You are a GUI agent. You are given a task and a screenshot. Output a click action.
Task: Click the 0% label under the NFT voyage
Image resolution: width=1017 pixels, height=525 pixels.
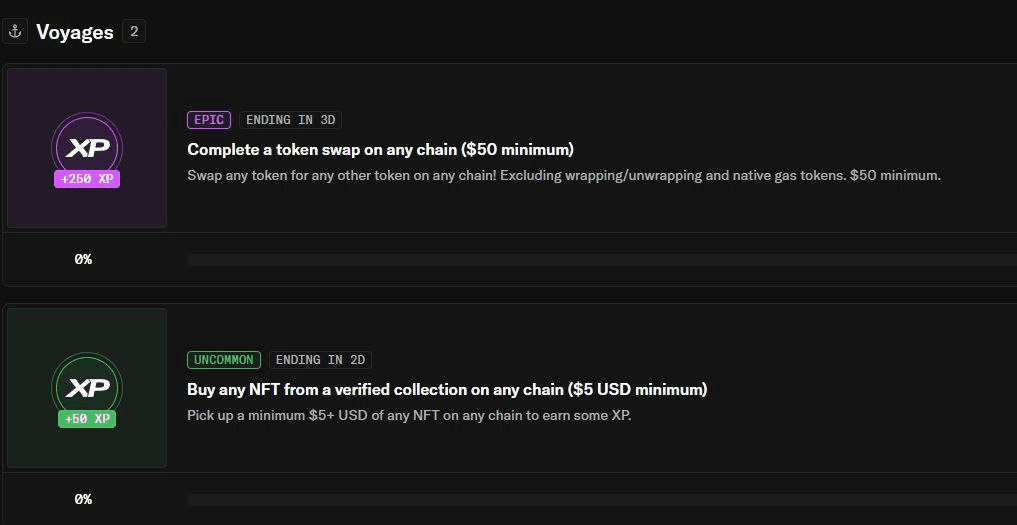[x=83, y=500]
